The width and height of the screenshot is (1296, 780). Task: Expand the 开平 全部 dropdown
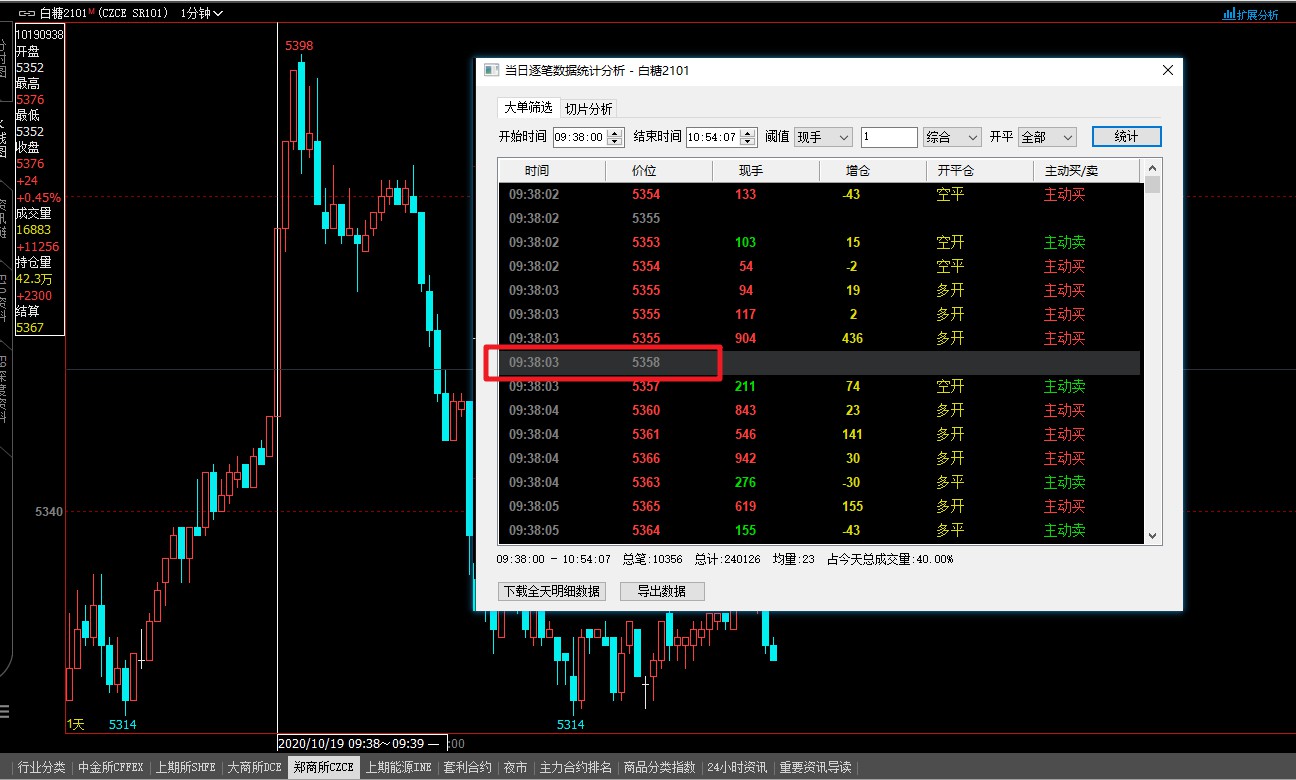pyautogui.click(x=1047, y=137)
